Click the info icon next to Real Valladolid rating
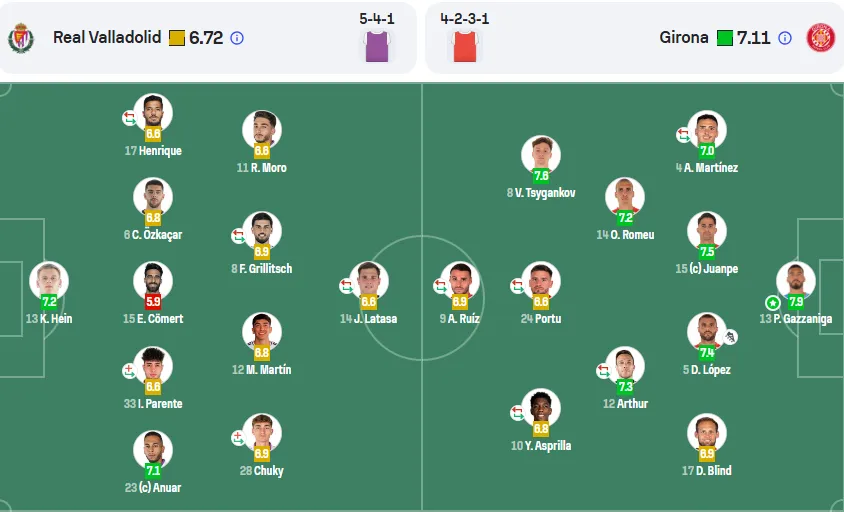Image resolution: width=844 pixels, height=512 pixels. [x=237, y=38]
